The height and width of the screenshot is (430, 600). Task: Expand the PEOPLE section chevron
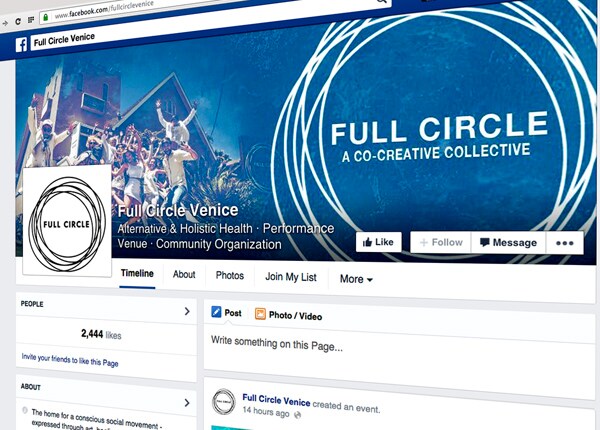tap(187, 311)
